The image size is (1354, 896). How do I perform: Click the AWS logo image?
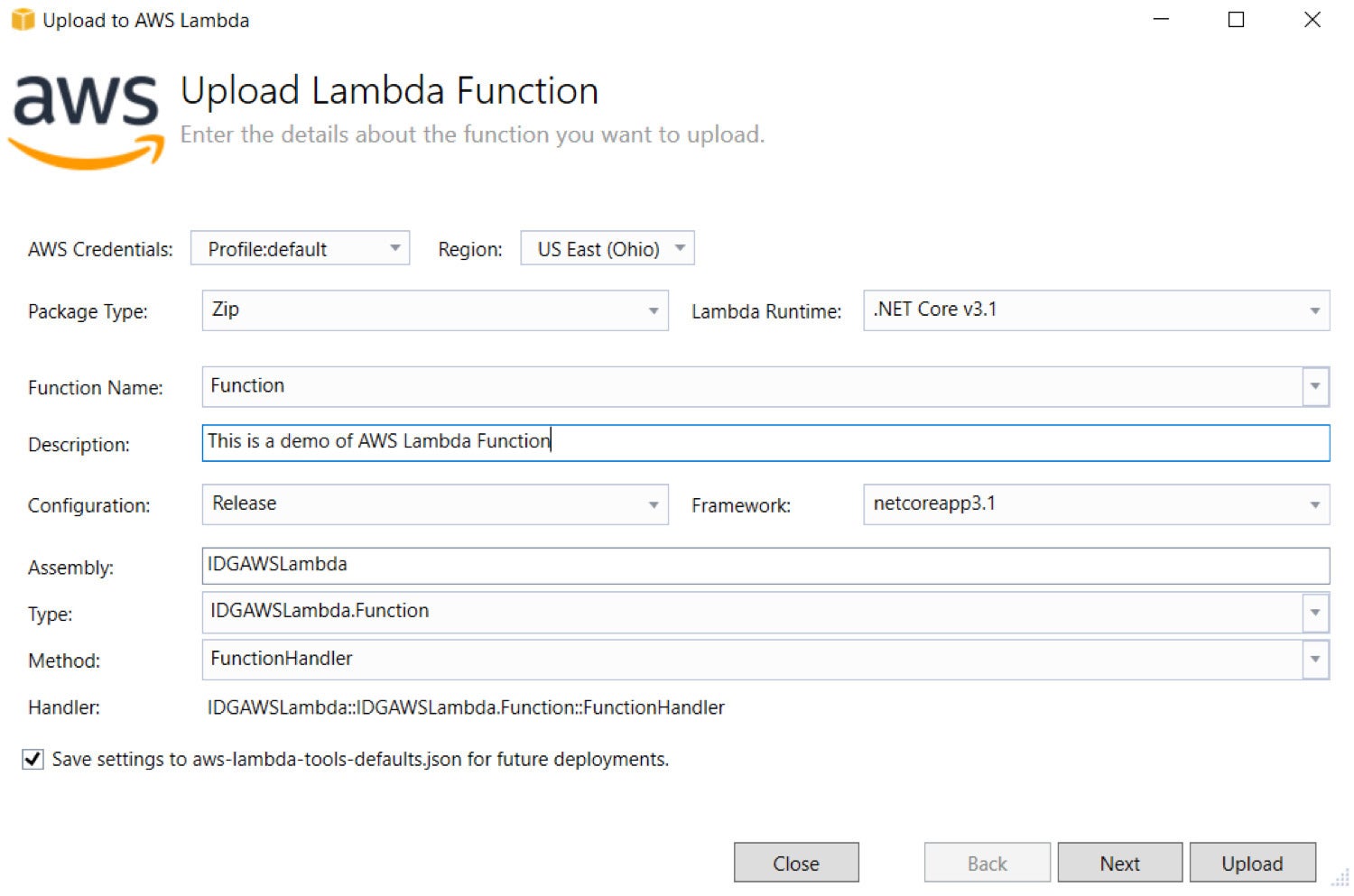87,122
